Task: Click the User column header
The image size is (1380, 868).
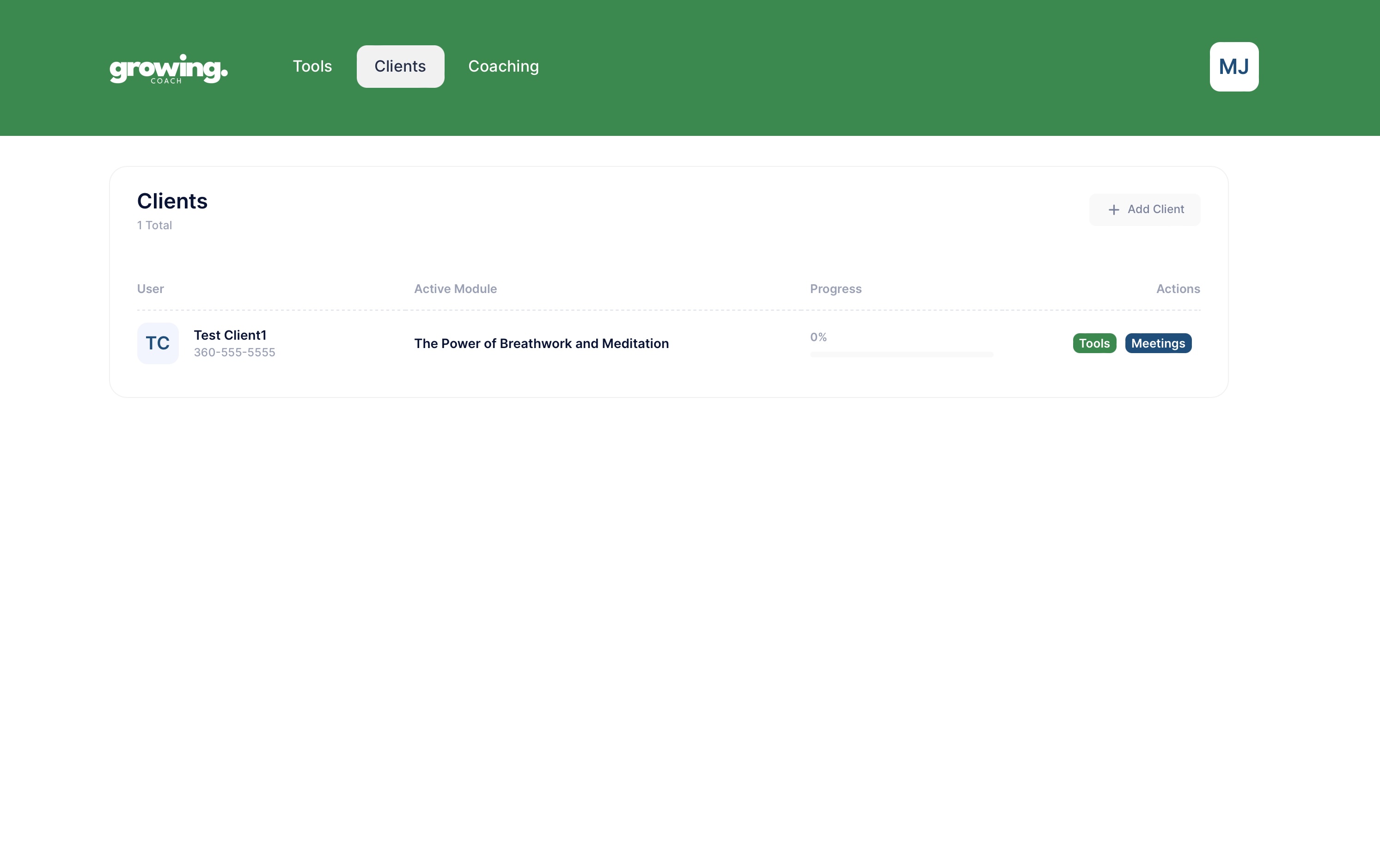Action: click(150, 289)
